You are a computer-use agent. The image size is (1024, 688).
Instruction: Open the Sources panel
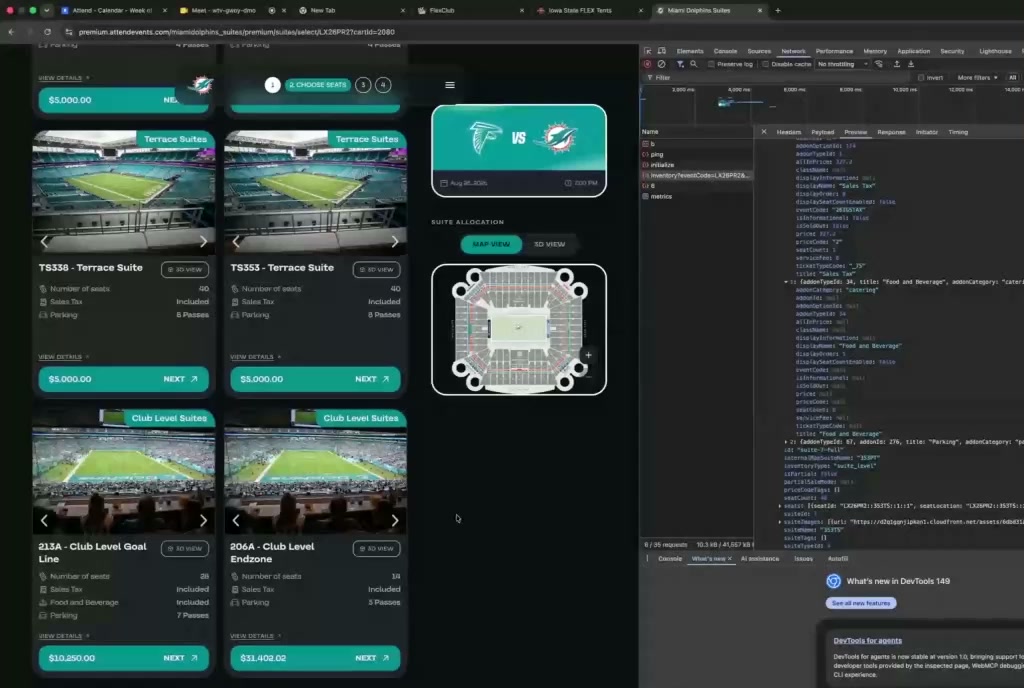click(x=759, y=51)
